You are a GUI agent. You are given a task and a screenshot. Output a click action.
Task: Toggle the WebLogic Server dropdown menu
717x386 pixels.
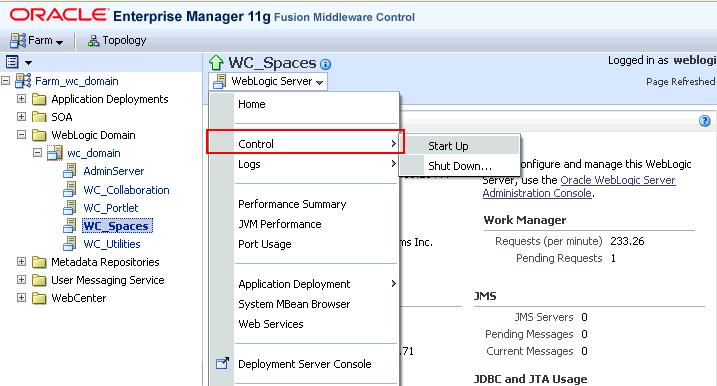(x=268, y=81)
